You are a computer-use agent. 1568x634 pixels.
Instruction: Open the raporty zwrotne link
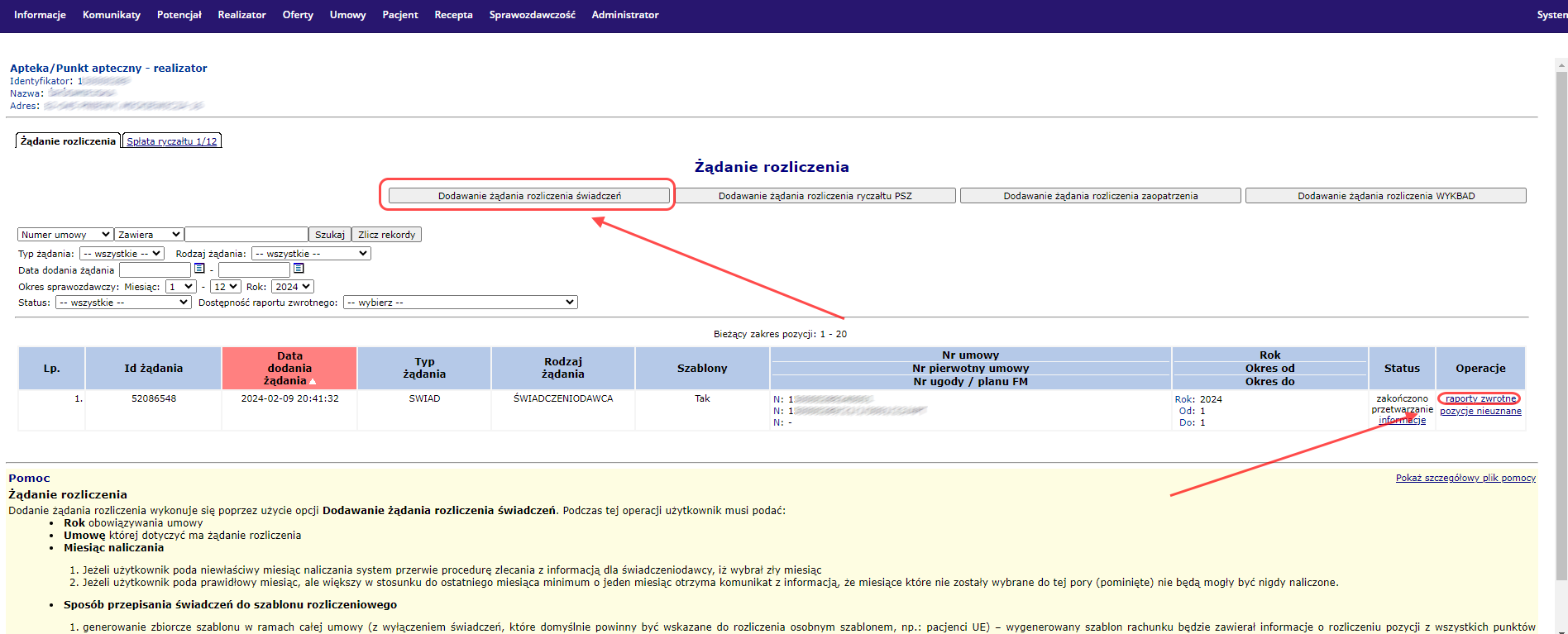tap(1480, 398)
